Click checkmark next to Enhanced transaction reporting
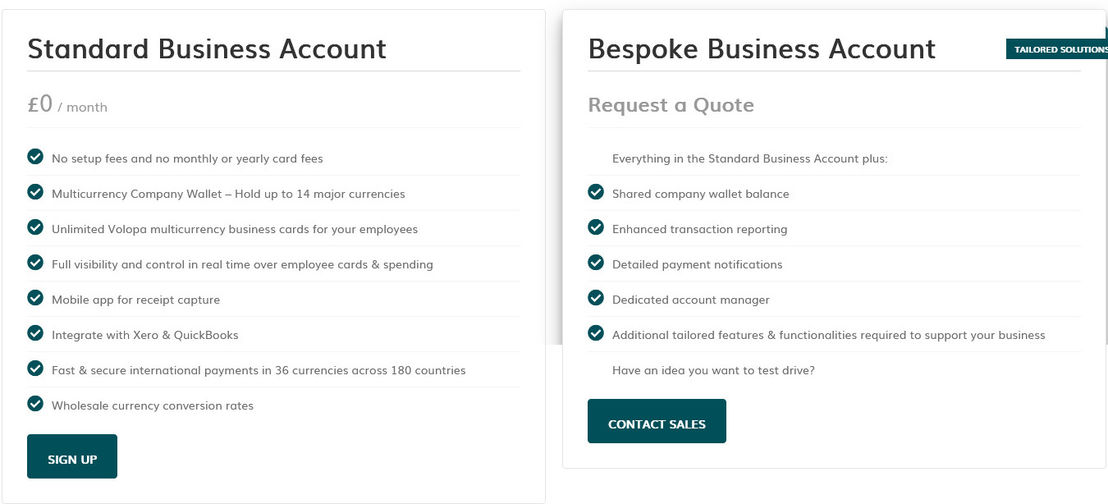This screenshot has height=504, width=1108. click(596, 228)
